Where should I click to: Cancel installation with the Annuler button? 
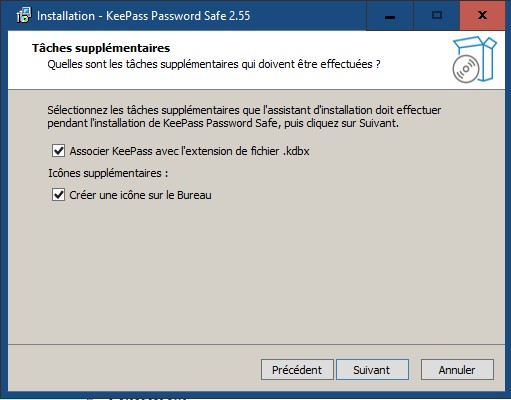pos(457,369)
